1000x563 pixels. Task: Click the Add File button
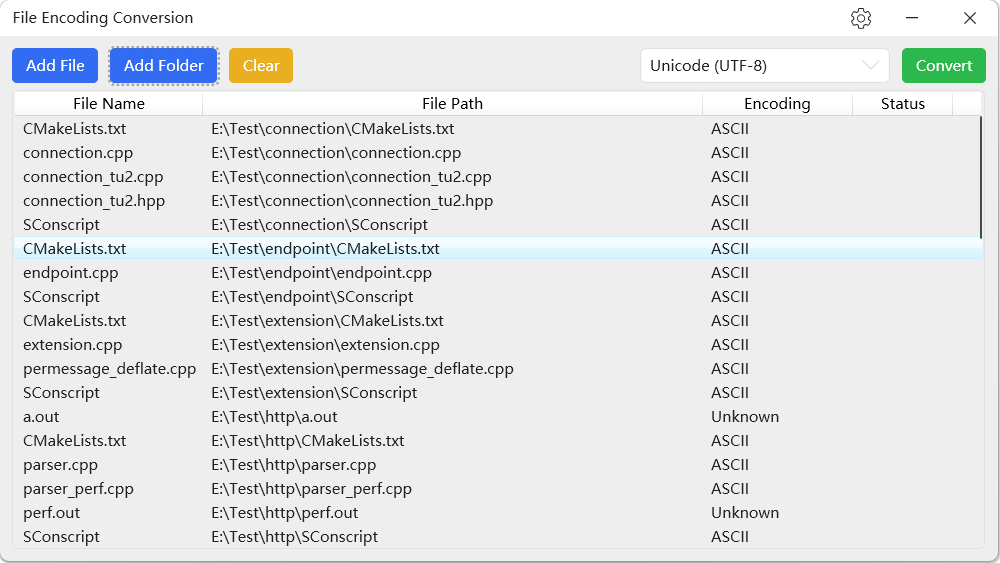pos(55,66)
